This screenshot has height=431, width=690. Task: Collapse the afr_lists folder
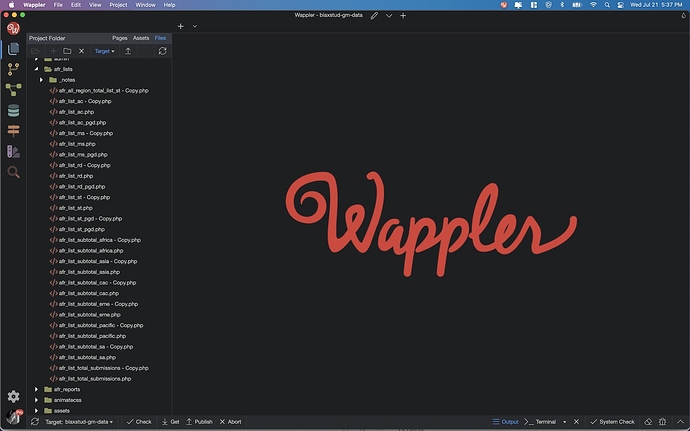click(x=37, y=69)
